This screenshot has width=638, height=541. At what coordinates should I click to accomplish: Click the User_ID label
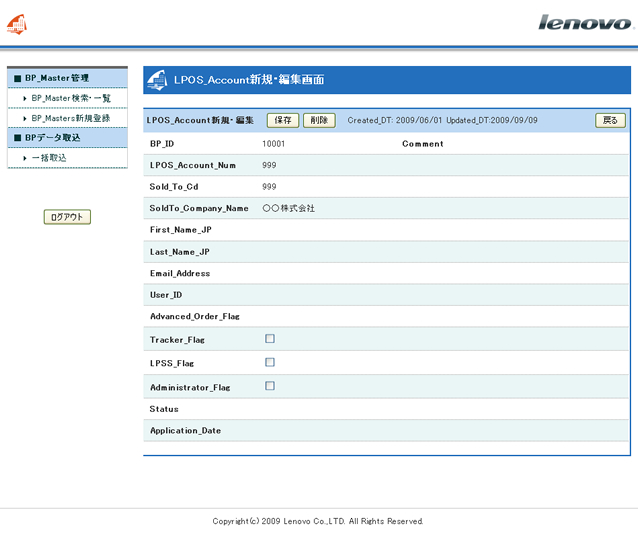click(166, 295)
